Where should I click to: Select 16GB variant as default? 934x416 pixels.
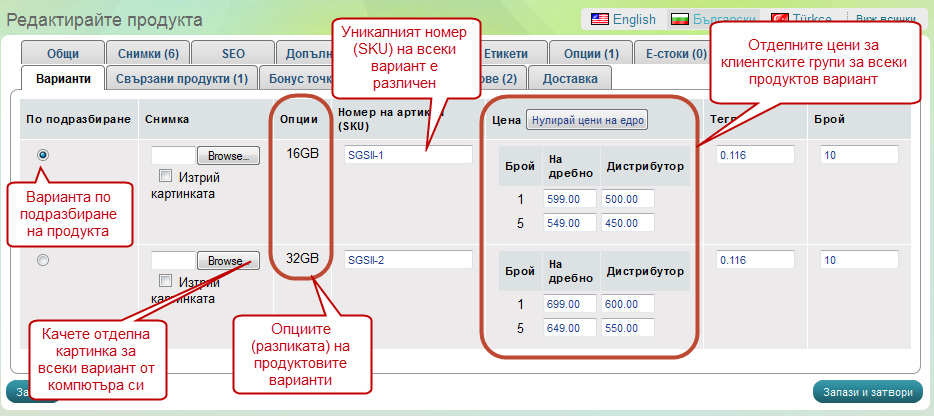(x=43, y=155)
